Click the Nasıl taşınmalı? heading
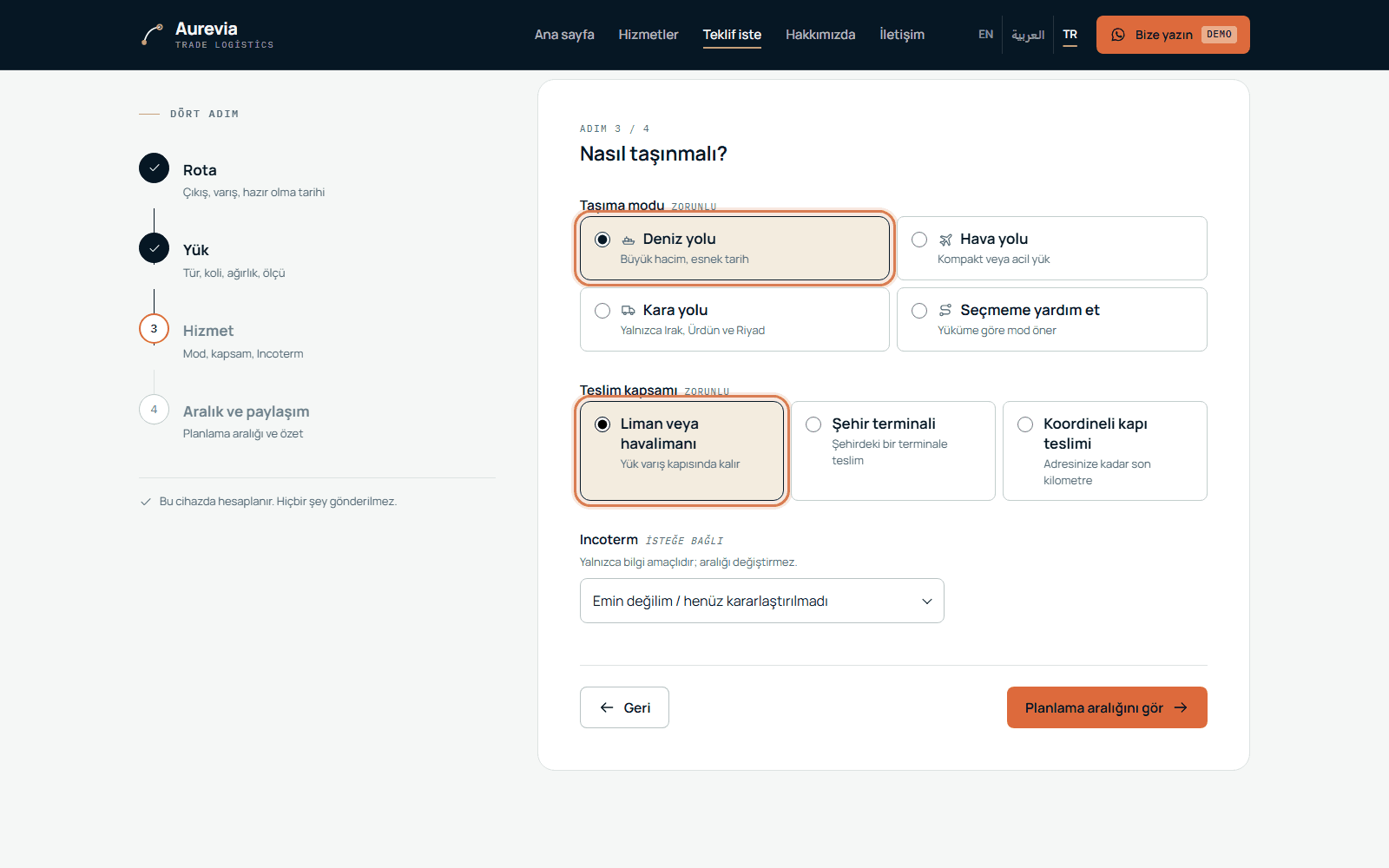This screenshot has width=1389, height=868. pyautogui.click(x=654, y=154)
